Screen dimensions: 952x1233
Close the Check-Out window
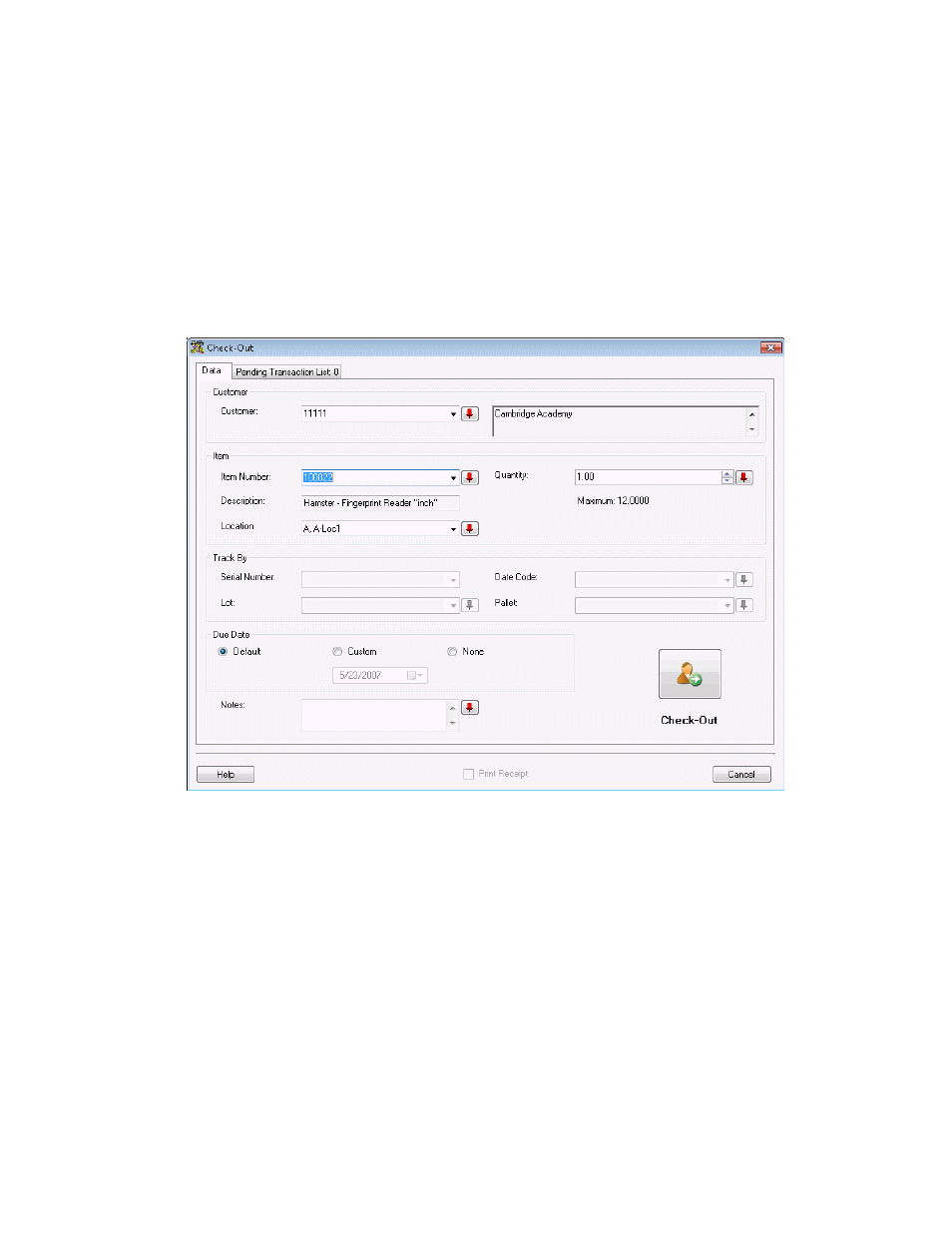(770, 347)
